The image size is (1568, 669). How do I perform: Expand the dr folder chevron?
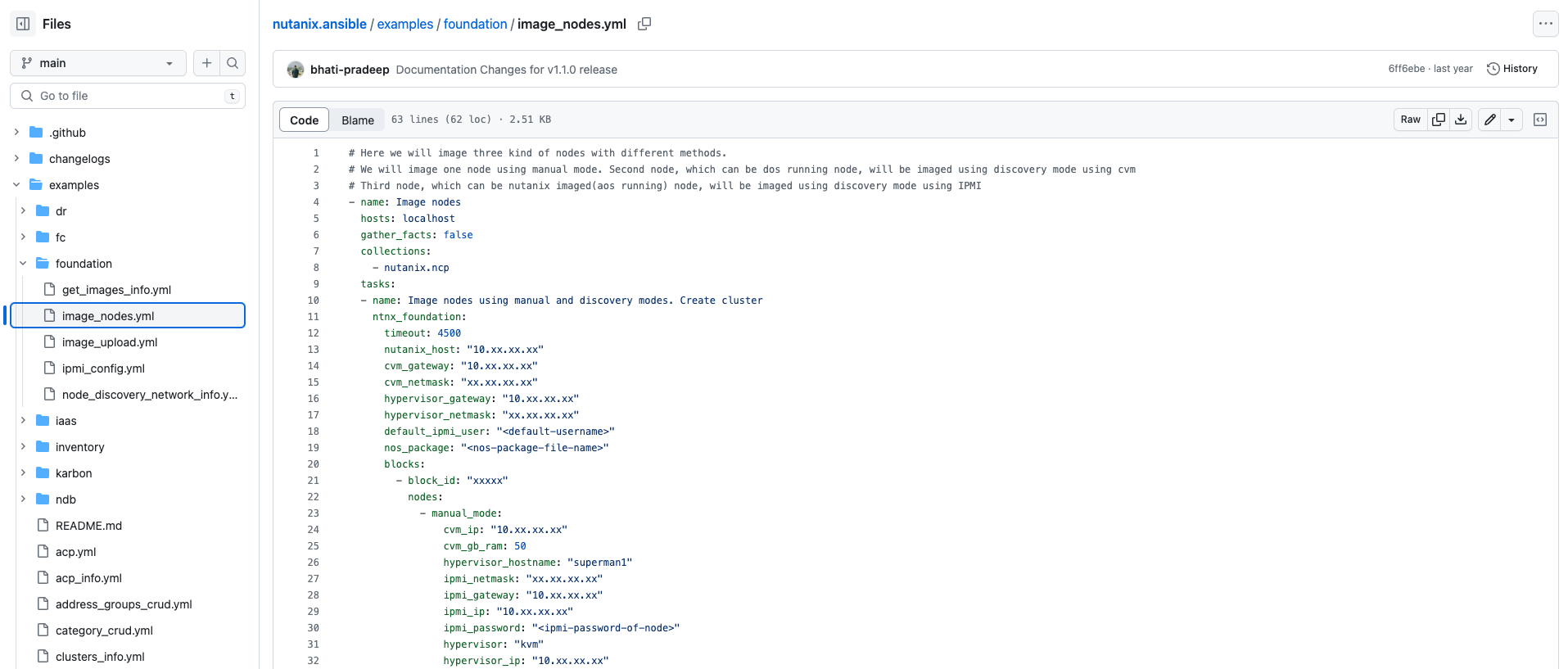point(23,210)
